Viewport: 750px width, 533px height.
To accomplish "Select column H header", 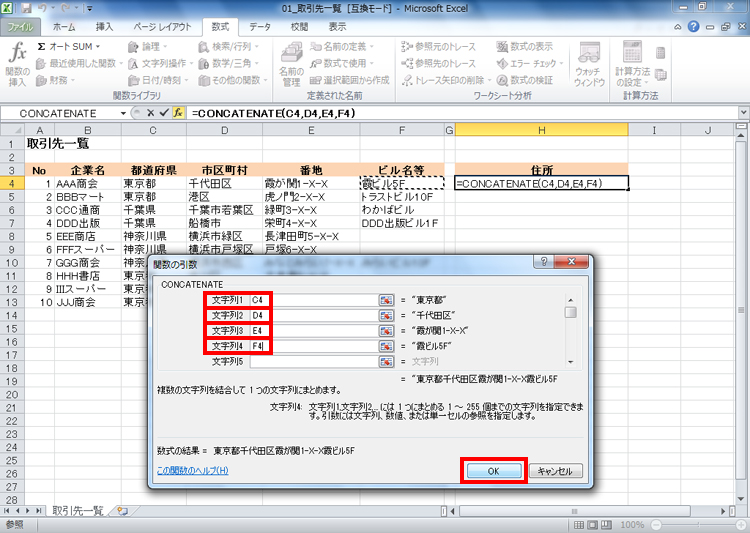I will [541, 130].
